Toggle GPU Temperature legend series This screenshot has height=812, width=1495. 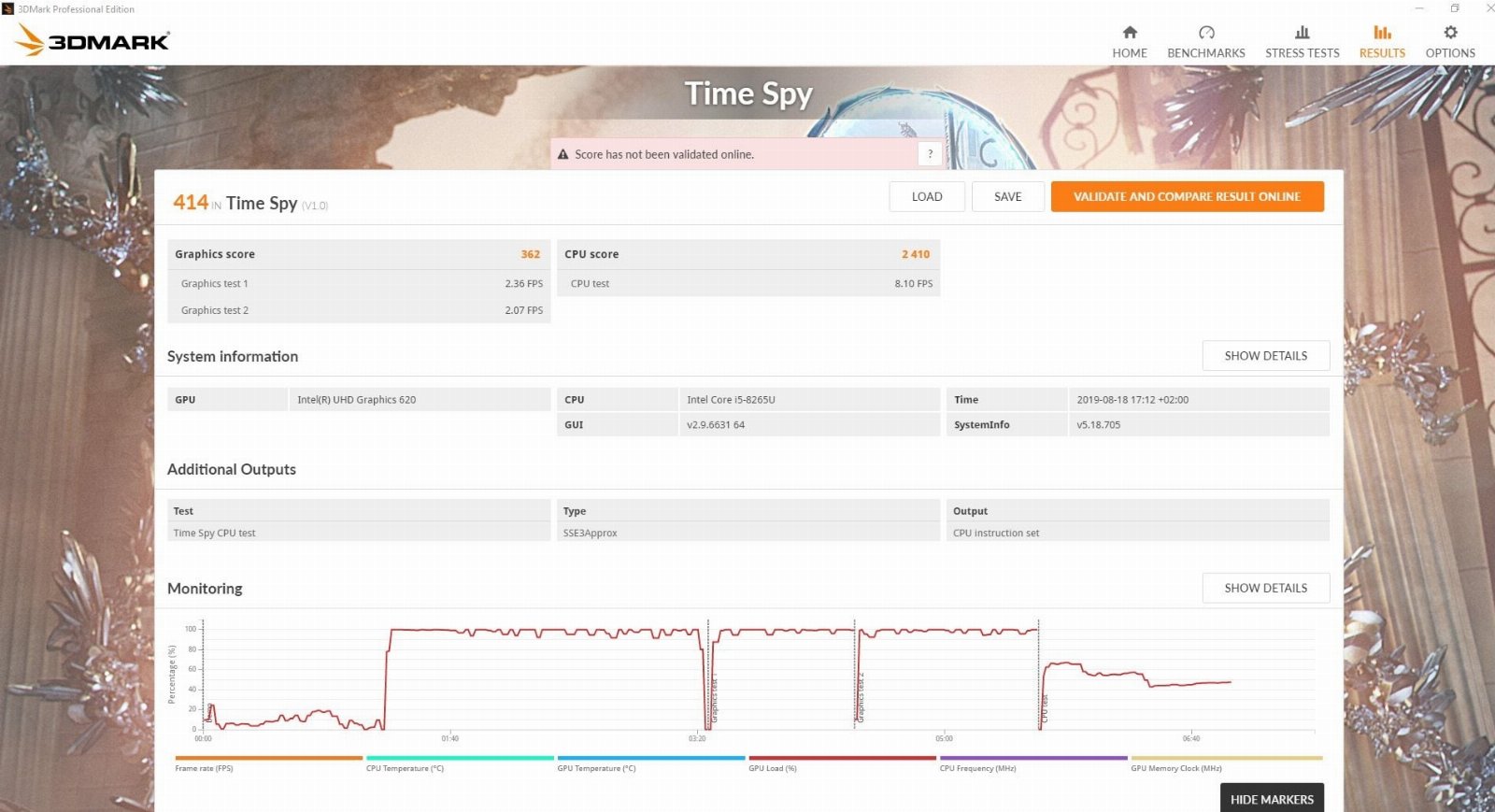pyautogui.click(x=596, y=768)
